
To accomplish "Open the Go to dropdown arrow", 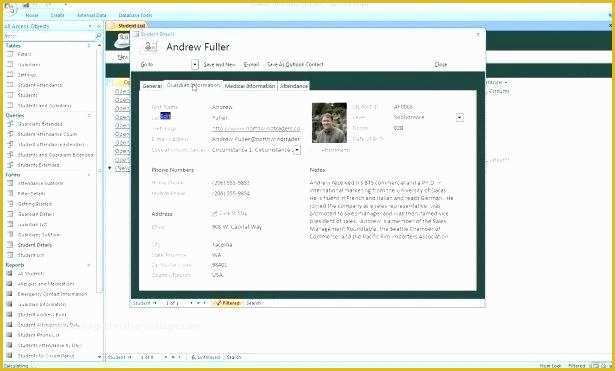I will point(195,64).
